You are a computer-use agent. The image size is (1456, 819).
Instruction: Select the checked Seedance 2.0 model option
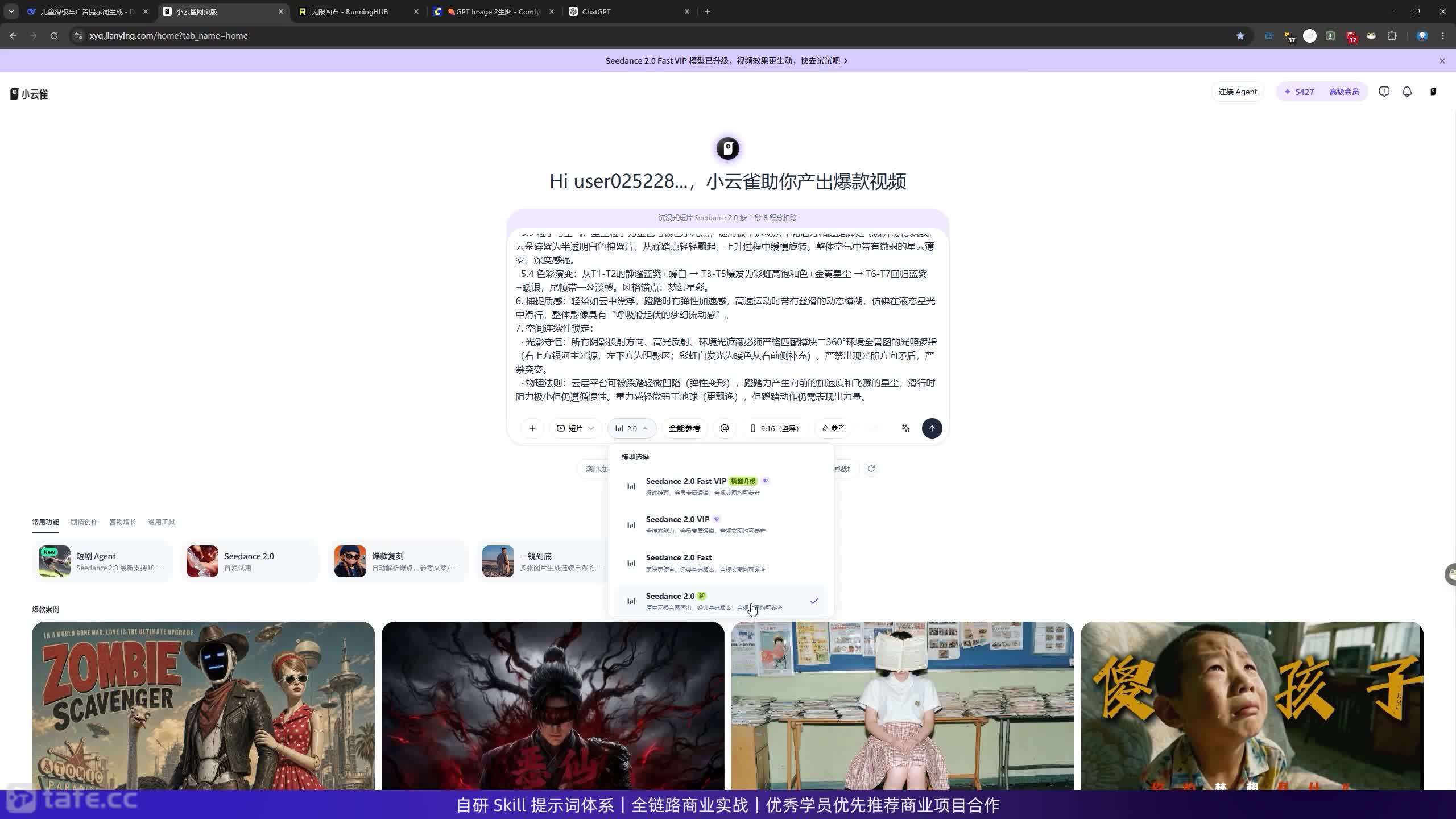(x=721, y=601)
